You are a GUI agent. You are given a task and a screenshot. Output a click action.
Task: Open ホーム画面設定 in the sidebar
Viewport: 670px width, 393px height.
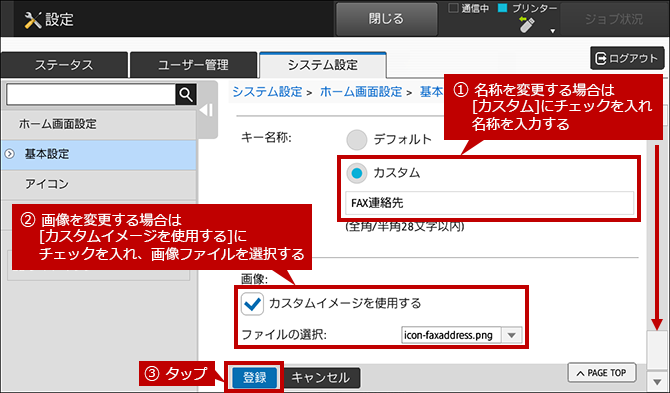[x=98, y=124]
